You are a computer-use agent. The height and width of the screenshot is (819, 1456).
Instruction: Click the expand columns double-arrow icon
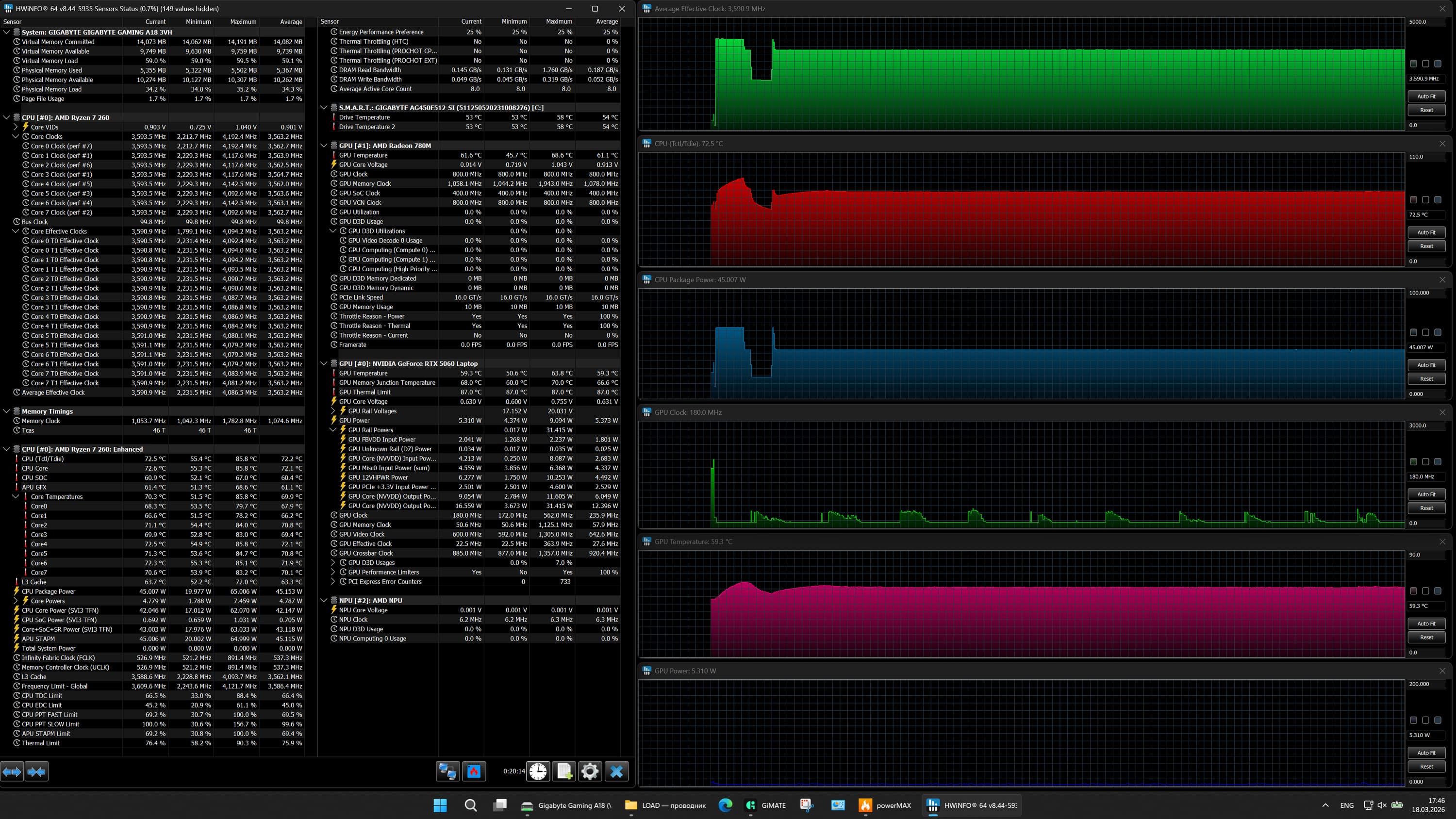pos(12,771)
